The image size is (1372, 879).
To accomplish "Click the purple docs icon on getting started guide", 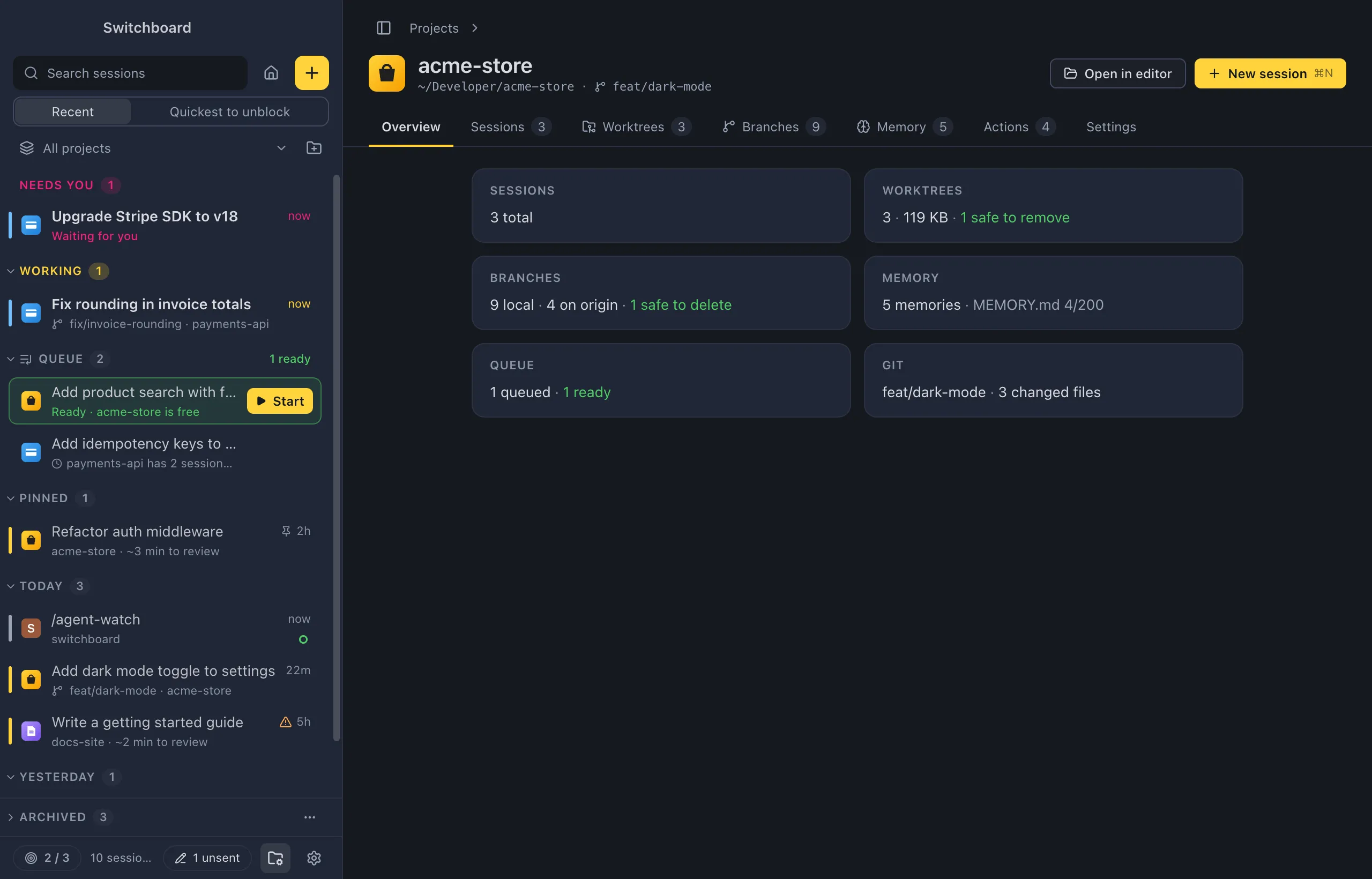I will pos(31,731).
